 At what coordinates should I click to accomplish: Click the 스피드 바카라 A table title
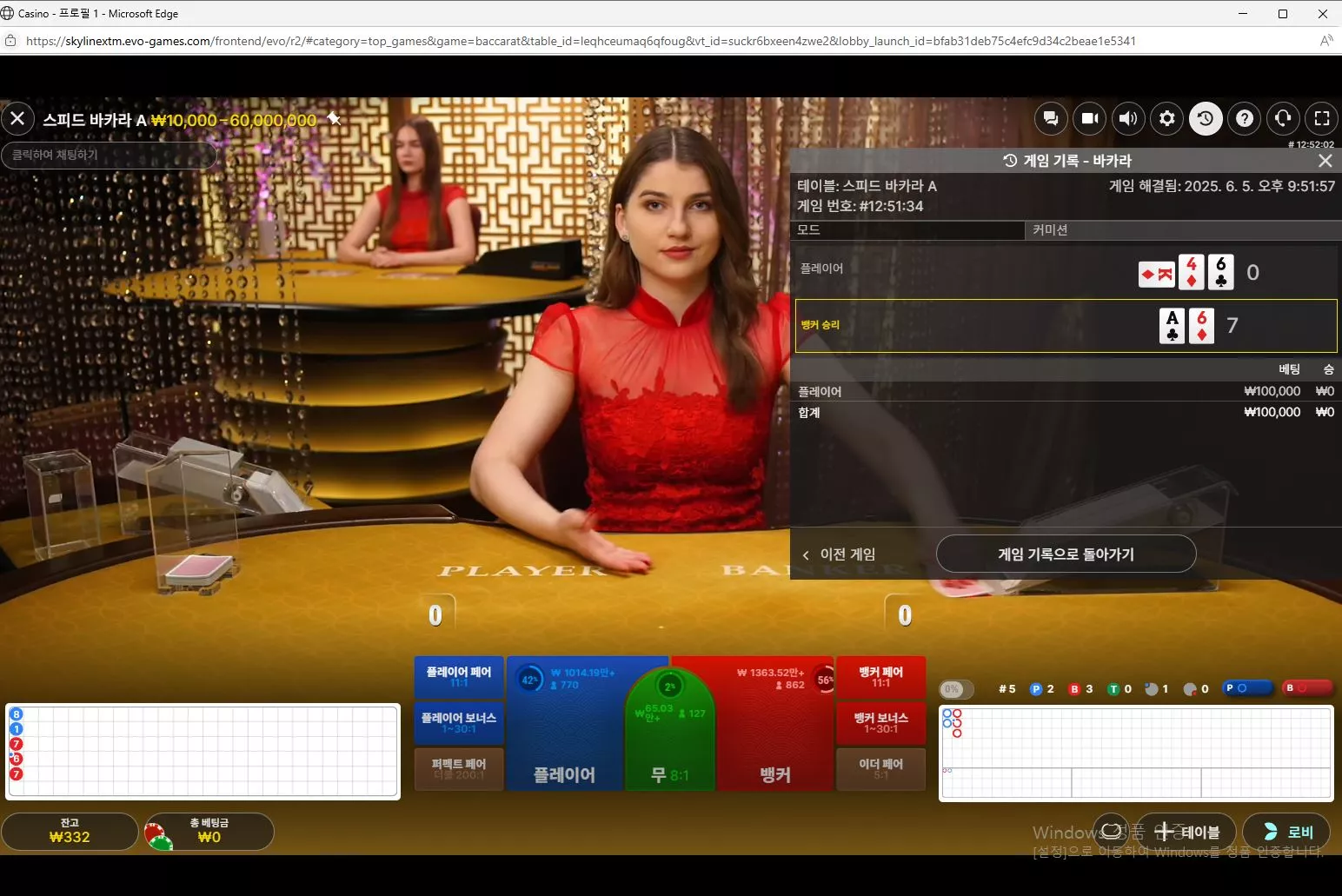click(x=95, y=120)
